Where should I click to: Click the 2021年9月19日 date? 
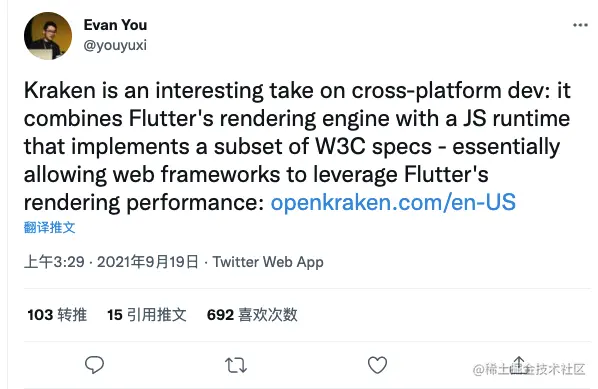(x=148, y=262)
